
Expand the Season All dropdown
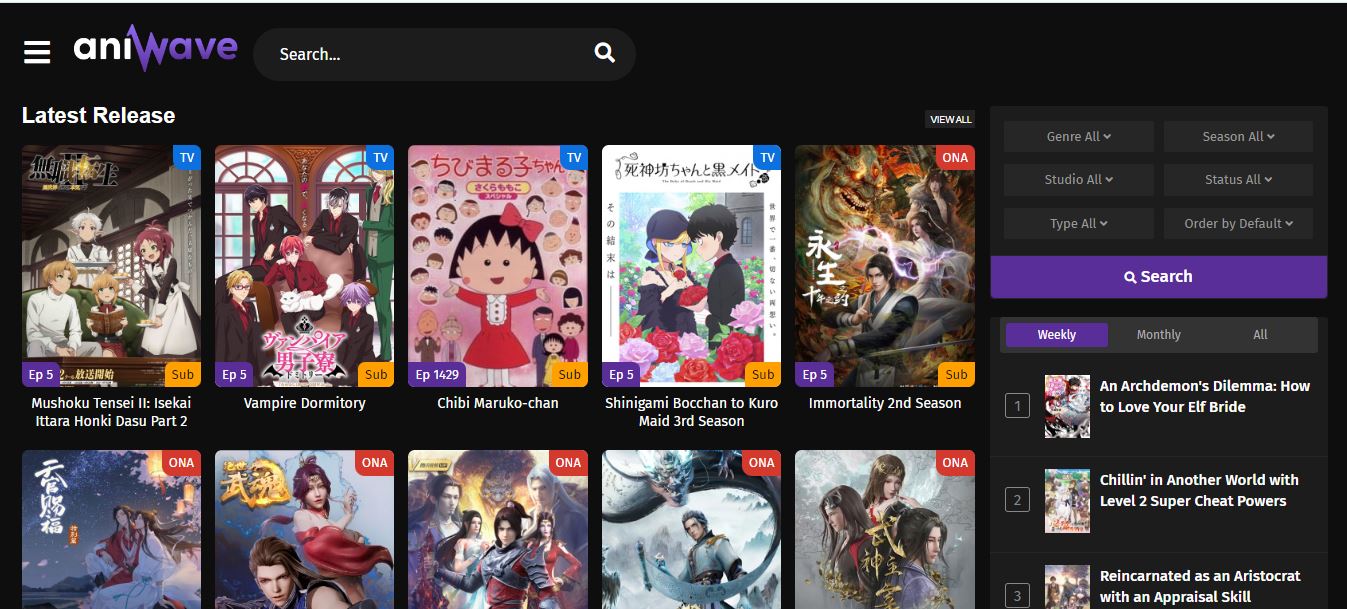[x=1238, y=136]
